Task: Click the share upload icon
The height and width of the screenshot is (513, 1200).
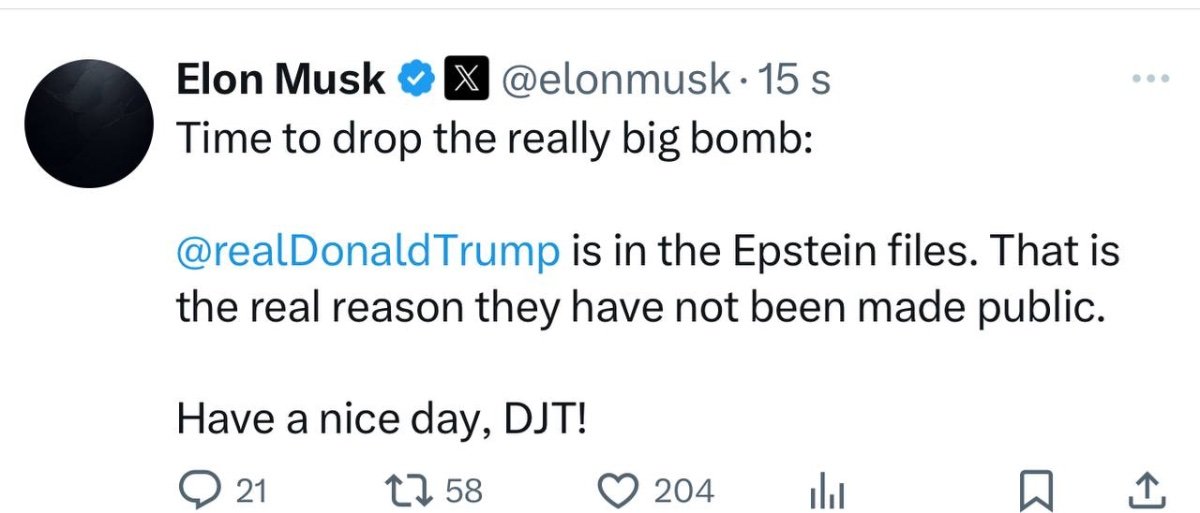Action: click(x=1143, y=490)
